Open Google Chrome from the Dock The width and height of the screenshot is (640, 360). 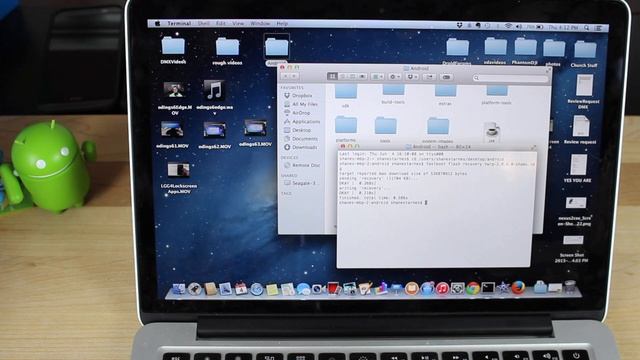[473, 288]
